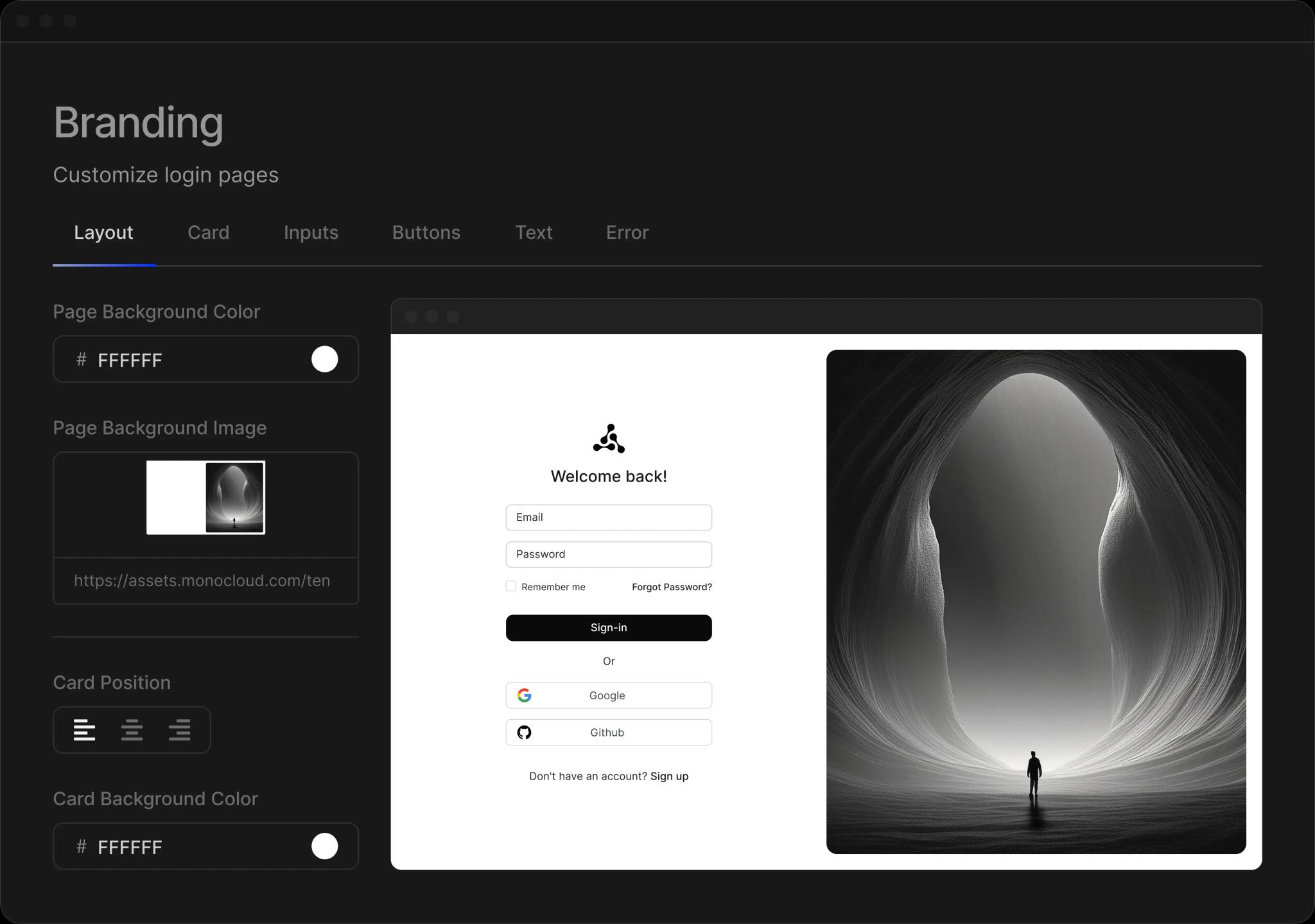The width and height of the screenshot is (1315, 924).
Task: Switch to the Inputs tab
Action: [311, 232]
